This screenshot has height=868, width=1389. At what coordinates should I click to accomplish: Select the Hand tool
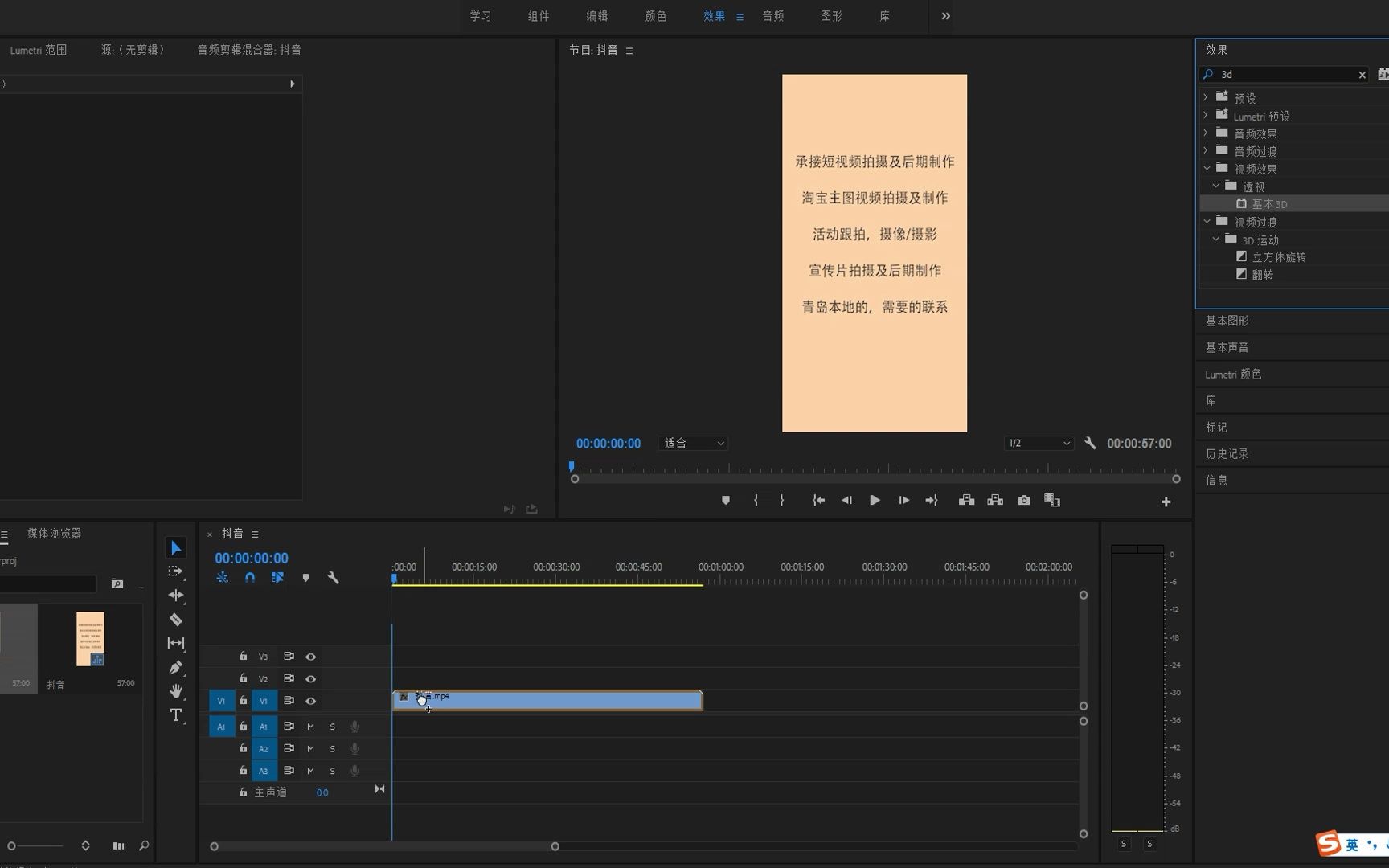(175, 691)
